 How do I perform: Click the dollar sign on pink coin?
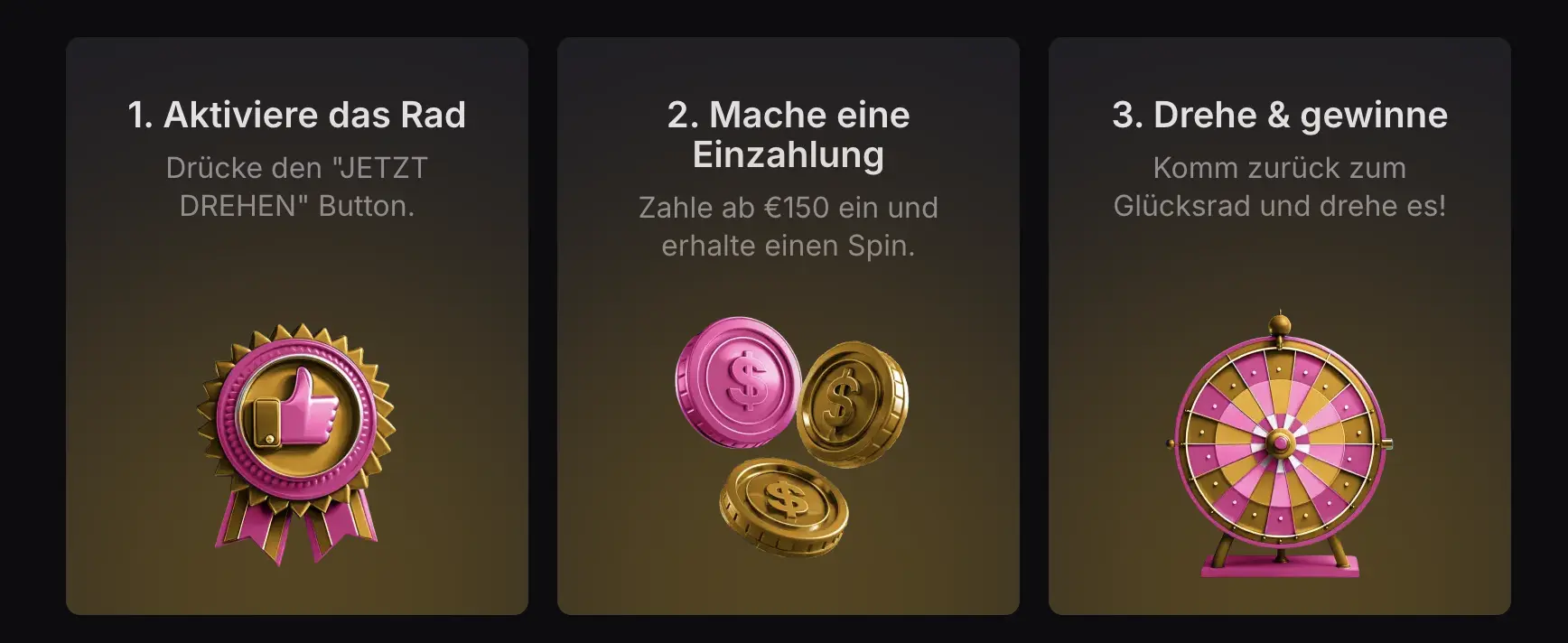[x=748, y=378]
